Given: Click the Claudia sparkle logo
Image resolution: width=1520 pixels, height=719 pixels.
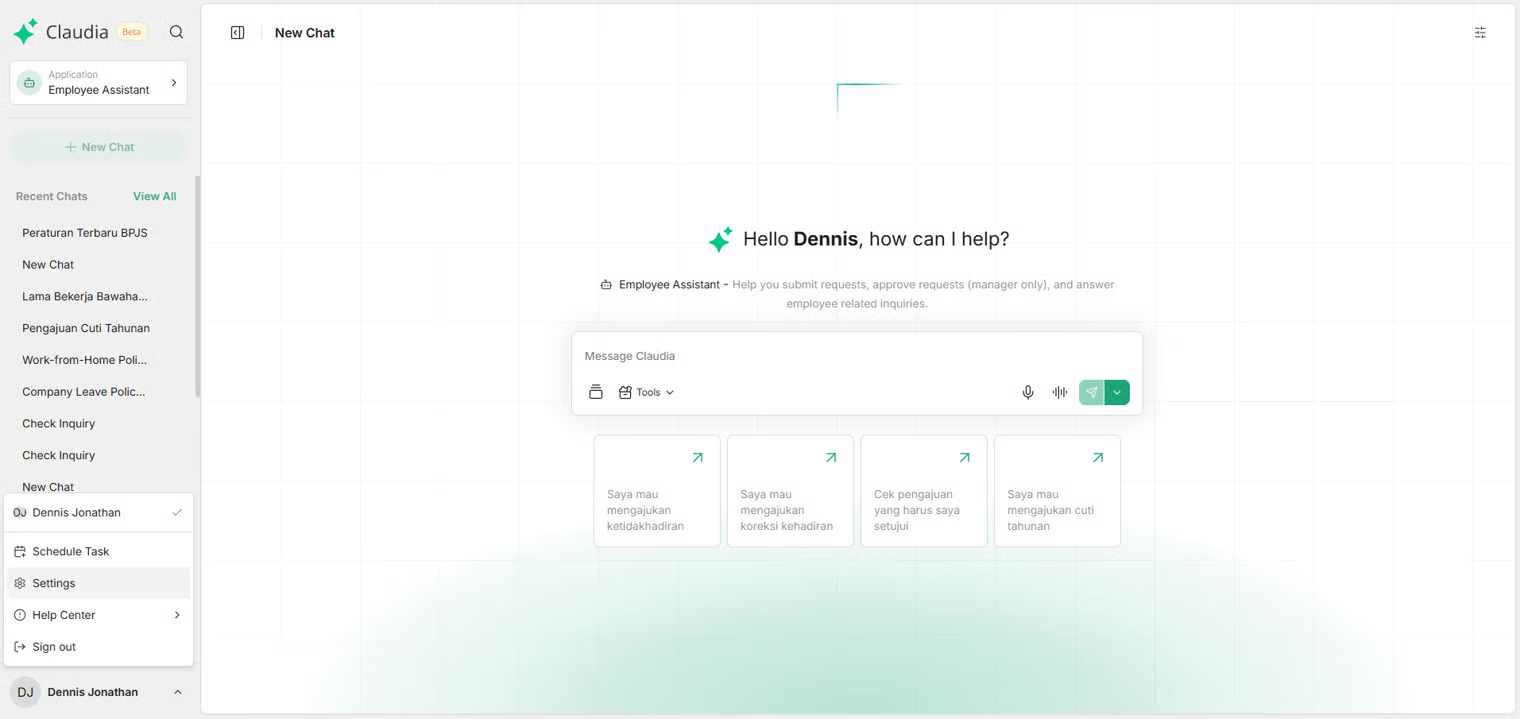Looking at the screenshot, I should point(25,32).
